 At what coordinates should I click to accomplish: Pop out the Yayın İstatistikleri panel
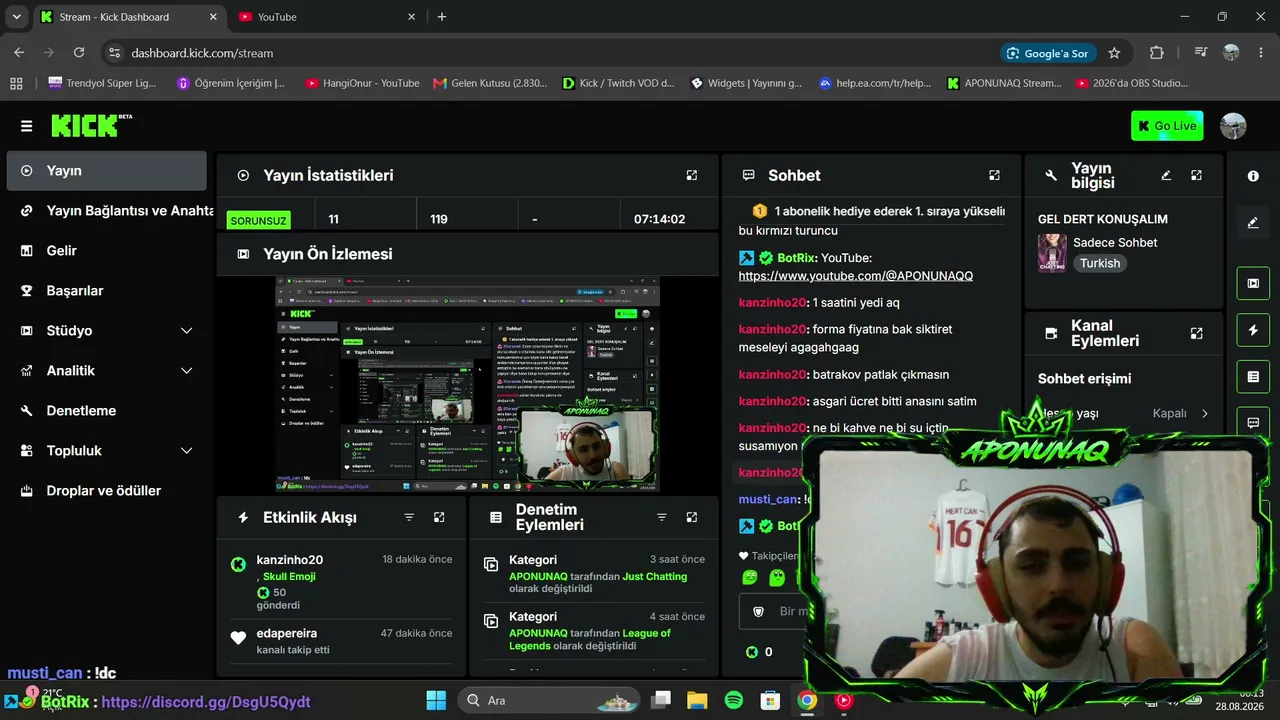coord(691,175)
